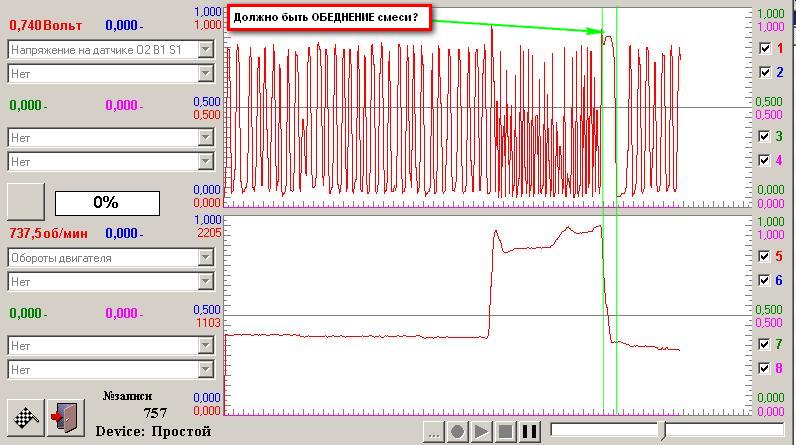Click the pause playback button

pos(529,432)
